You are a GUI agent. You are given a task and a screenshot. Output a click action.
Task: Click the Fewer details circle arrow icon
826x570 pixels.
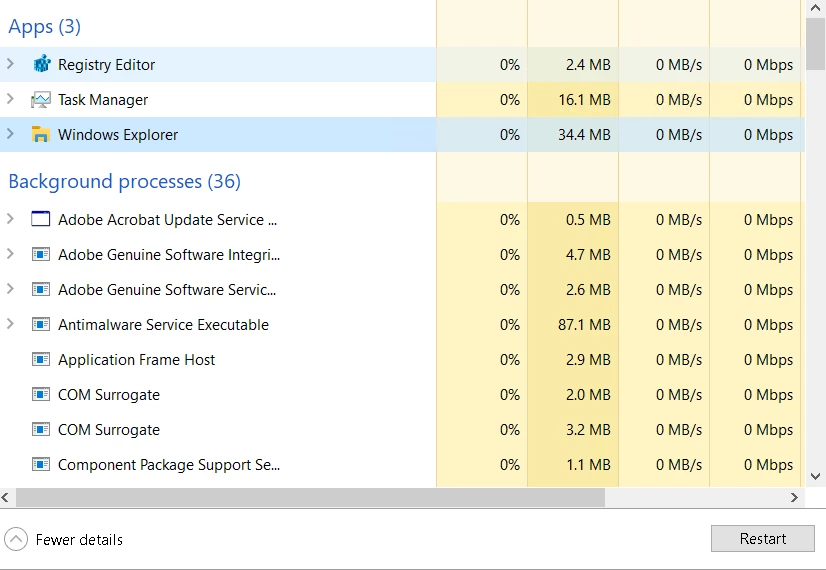[16, 539]
